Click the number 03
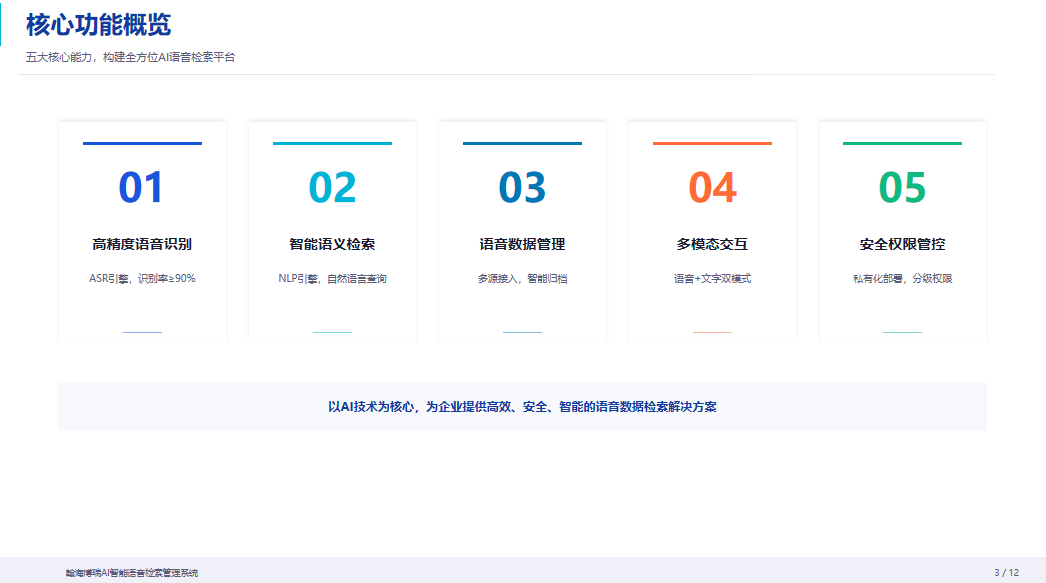1046x583 pixels. [522, 187]
